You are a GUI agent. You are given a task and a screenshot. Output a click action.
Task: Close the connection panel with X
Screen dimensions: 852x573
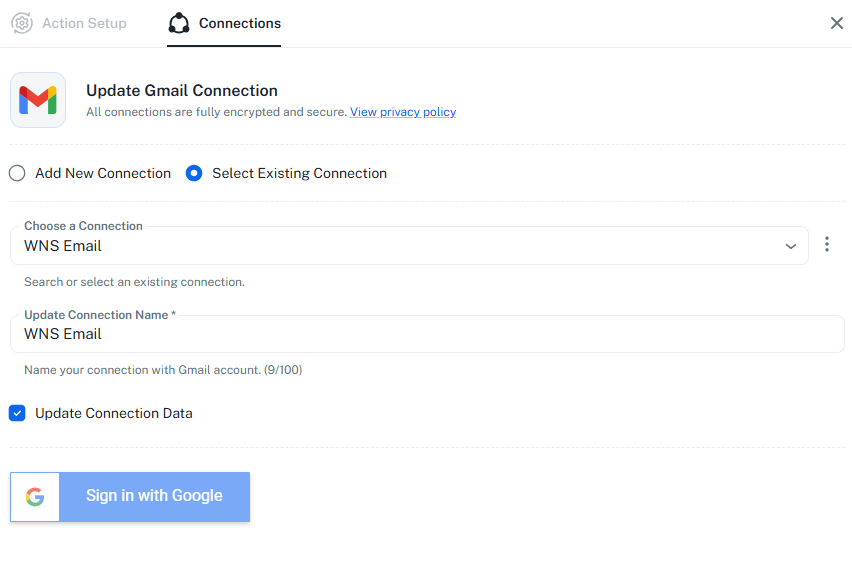click(837, 23)
